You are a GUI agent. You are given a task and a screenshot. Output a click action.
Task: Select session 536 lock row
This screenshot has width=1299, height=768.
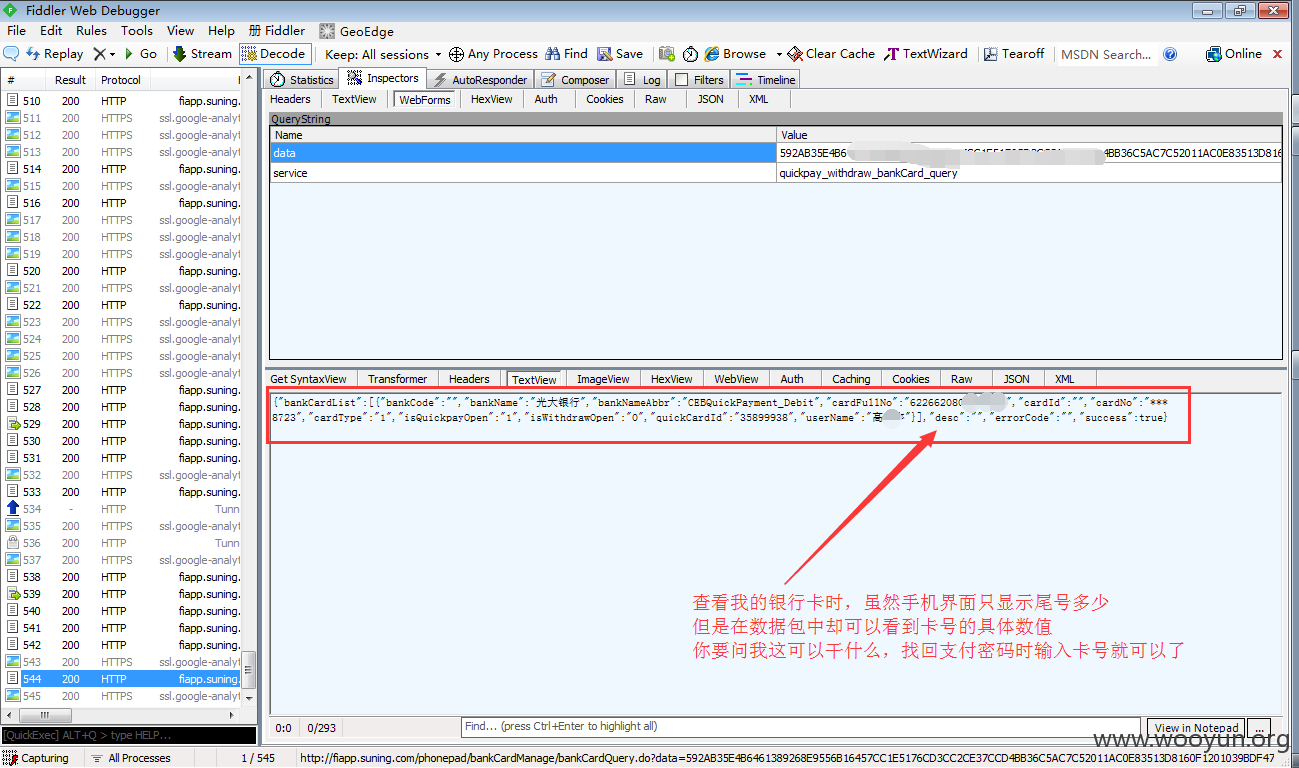(x=121, y=543)
